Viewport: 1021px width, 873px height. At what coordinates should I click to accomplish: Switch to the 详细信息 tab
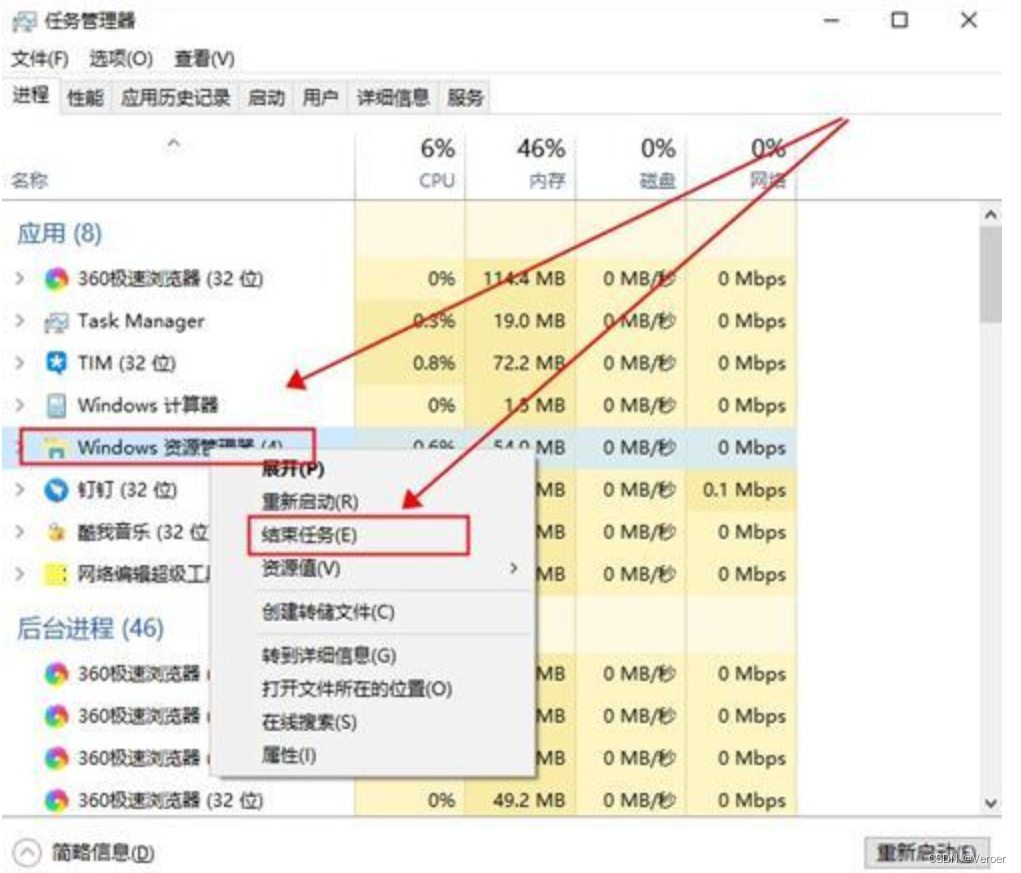393,98
